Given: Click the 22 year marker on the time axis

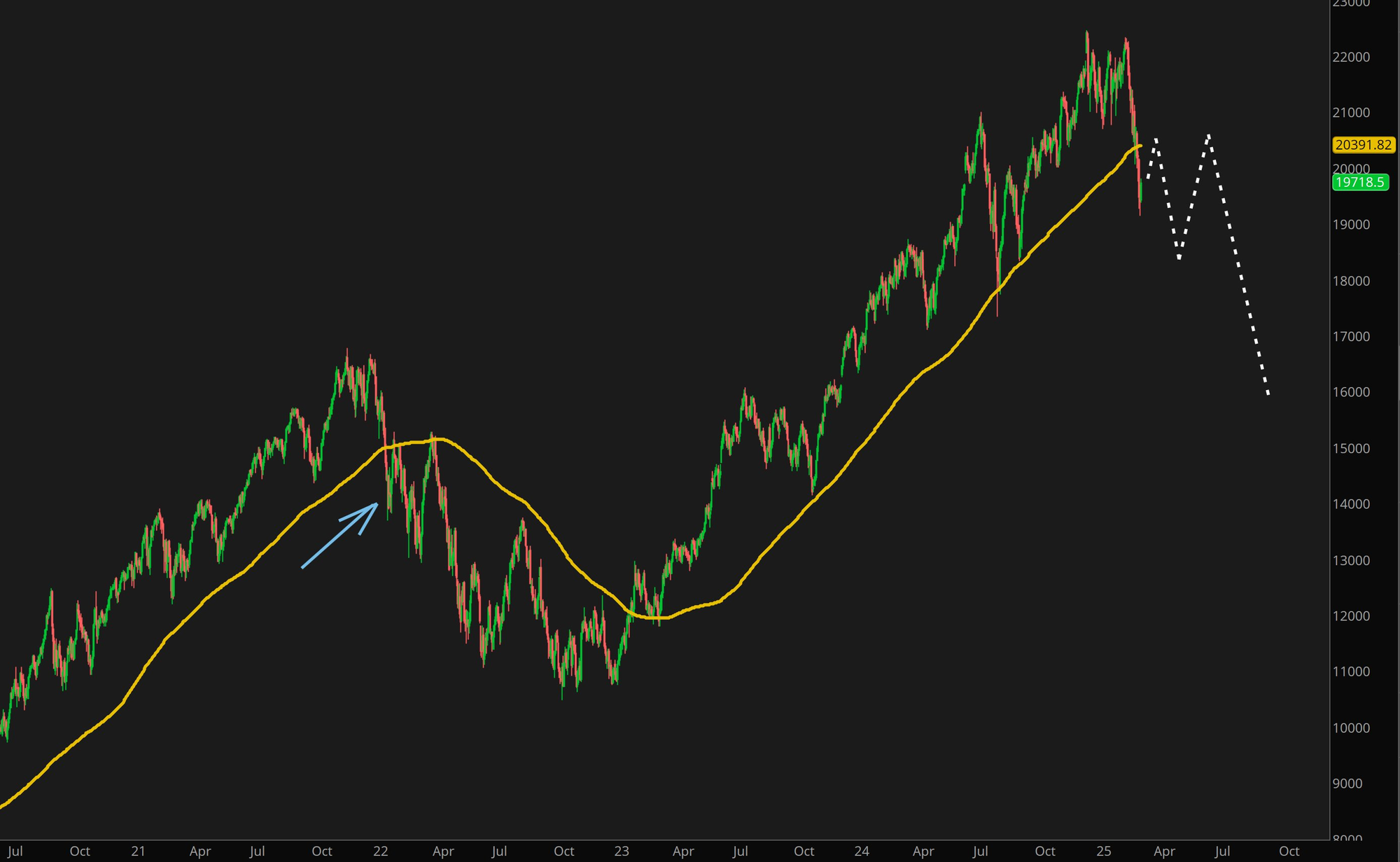Looking at the screenshot, I should [380, 851].
